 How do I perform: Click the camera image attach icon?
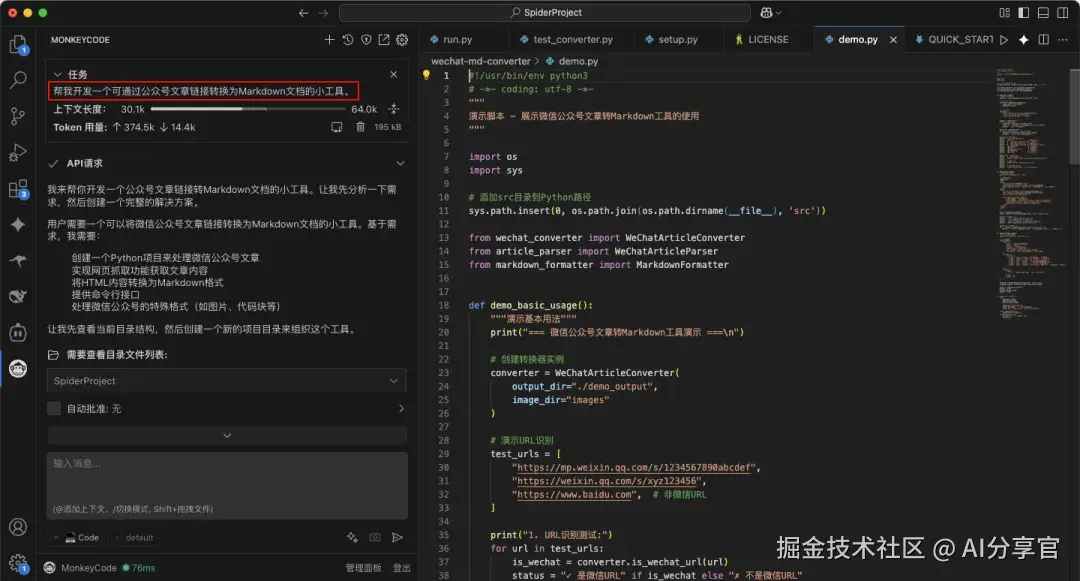(375, 537)
